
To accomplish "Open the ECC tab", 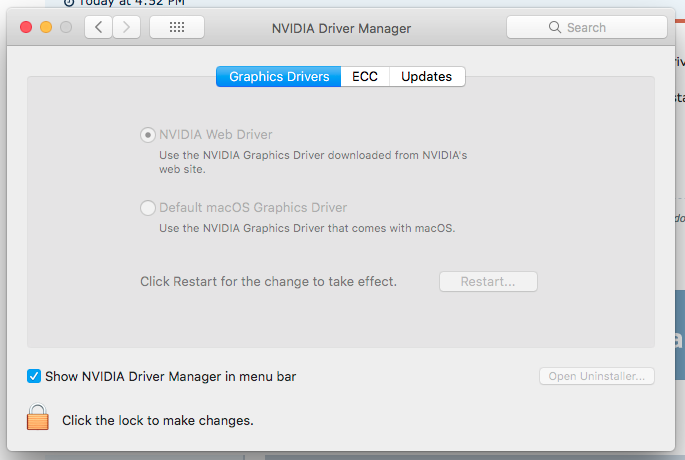I will pyautogui.click(x=365, y=76).
